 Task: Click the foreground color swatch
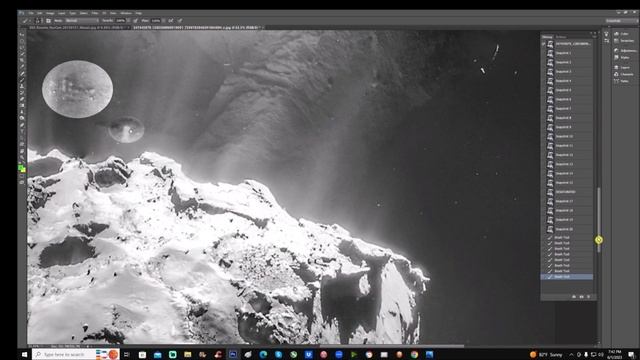[x=20, y=167]
